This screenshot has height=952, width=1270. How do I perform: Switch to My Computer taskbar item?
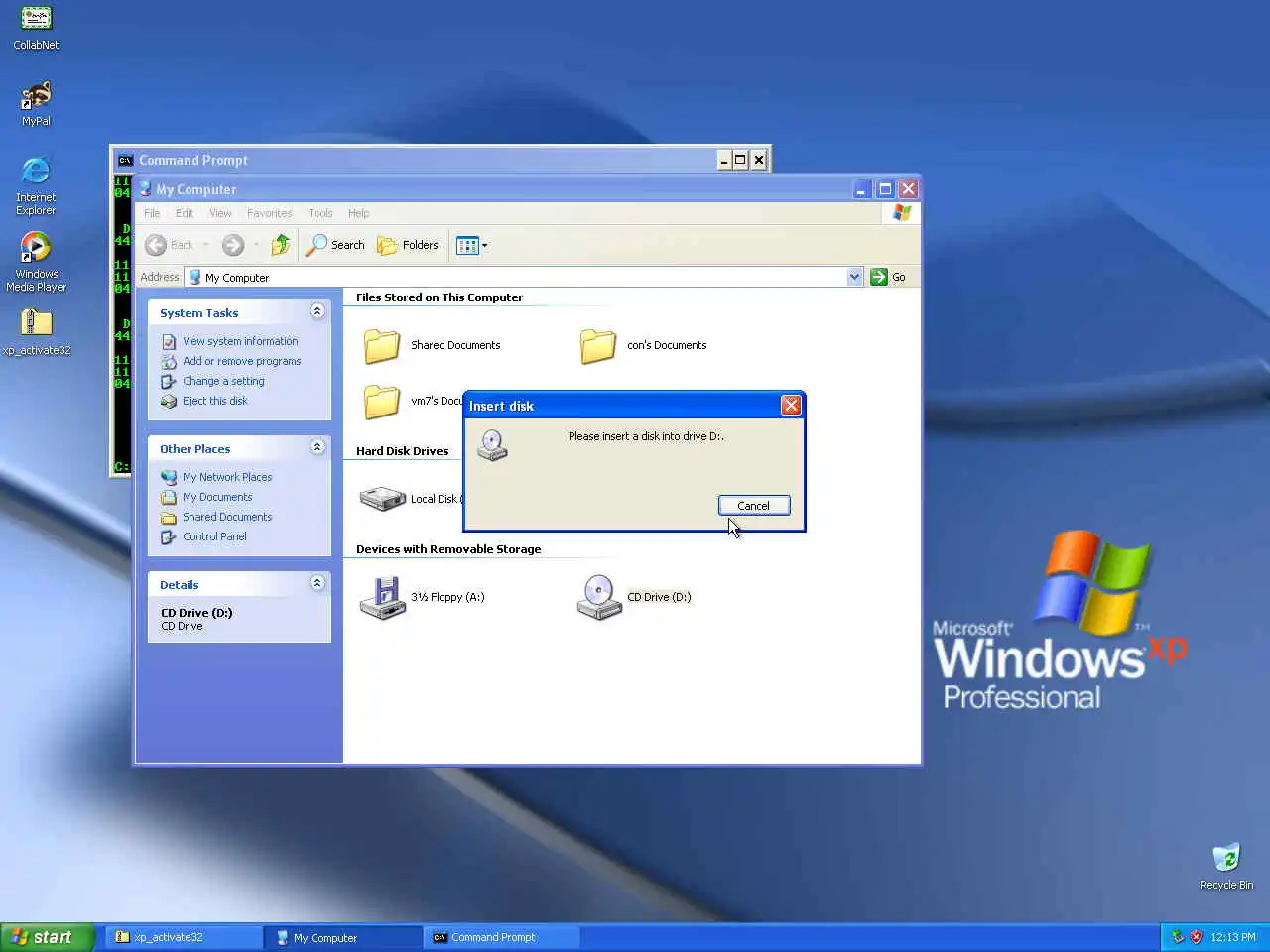tap(343, 937)
